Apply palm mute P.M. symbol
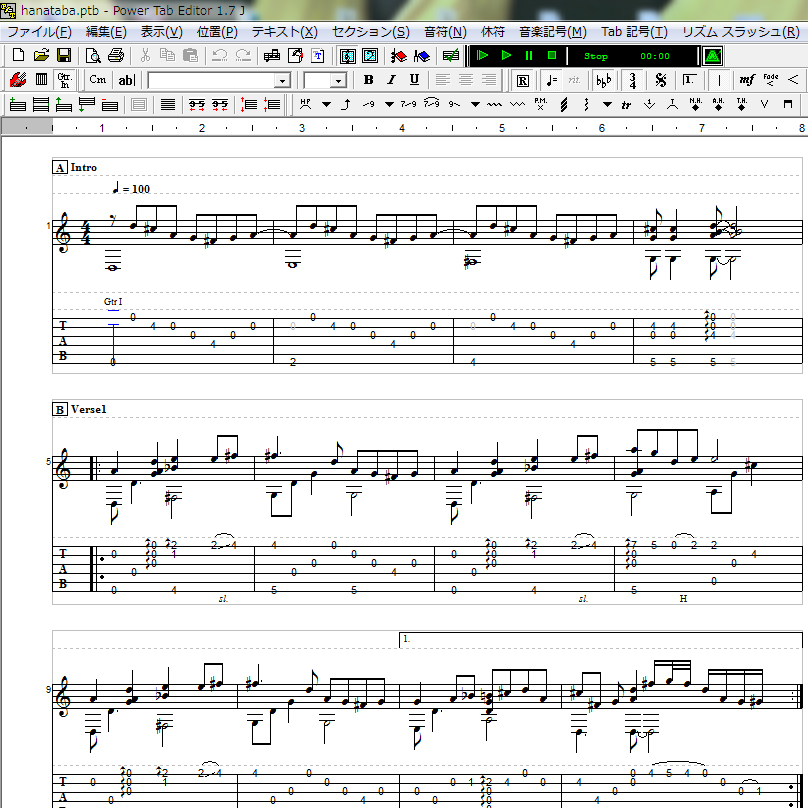808x808 pixels. point(541,105)
